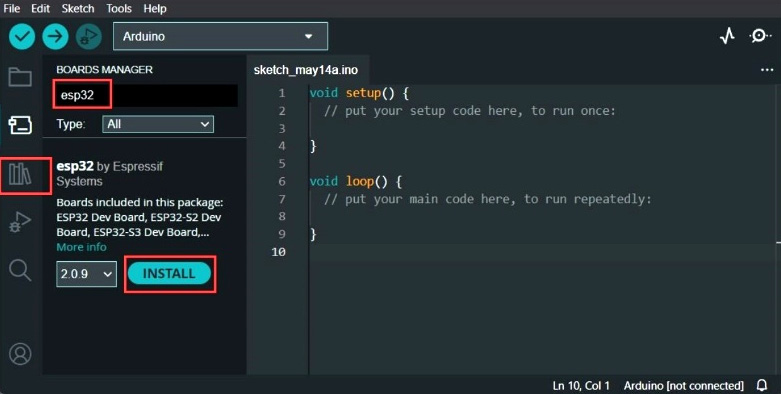Click the esp32 by Espressif Systems title
Screen dimensions: 781x394
(x=110, y=173)
